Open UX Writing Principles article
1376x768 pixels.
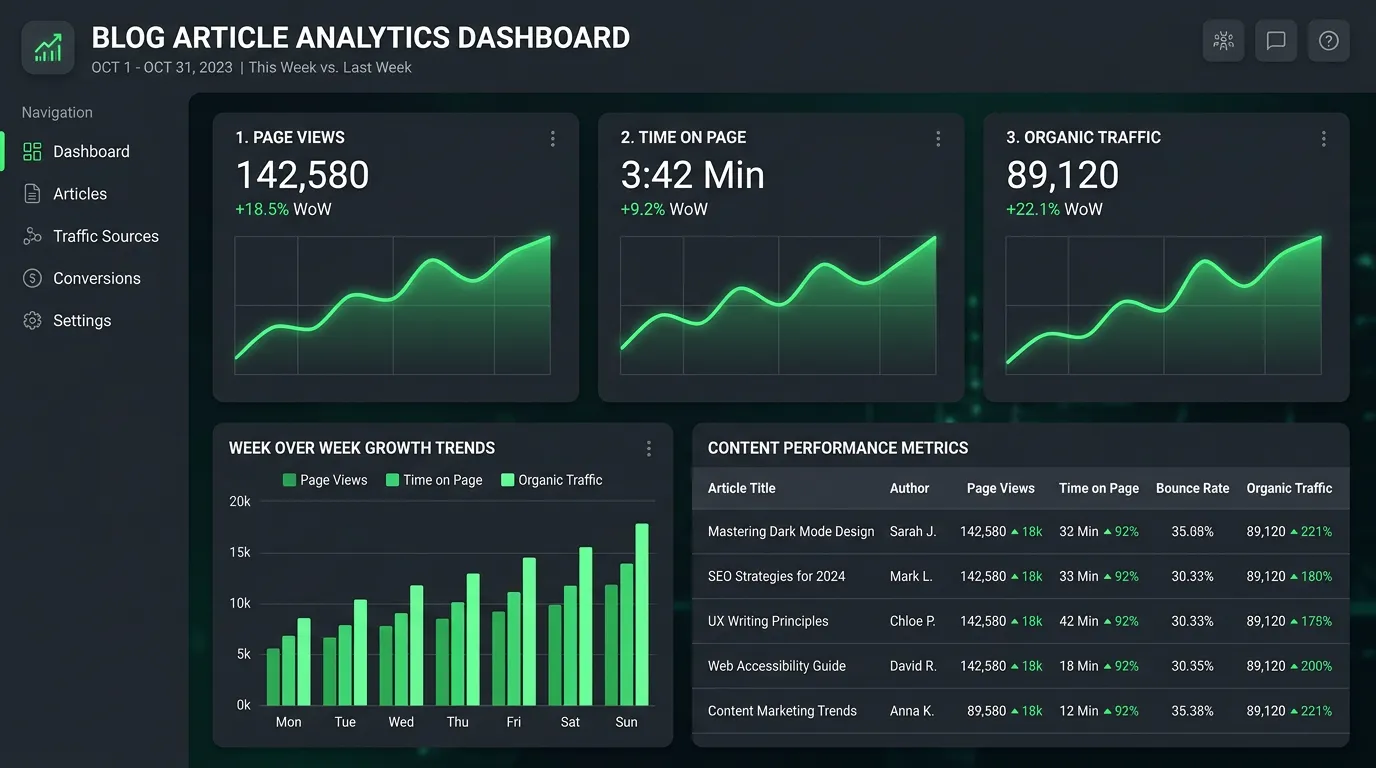[x=768, y=621]
